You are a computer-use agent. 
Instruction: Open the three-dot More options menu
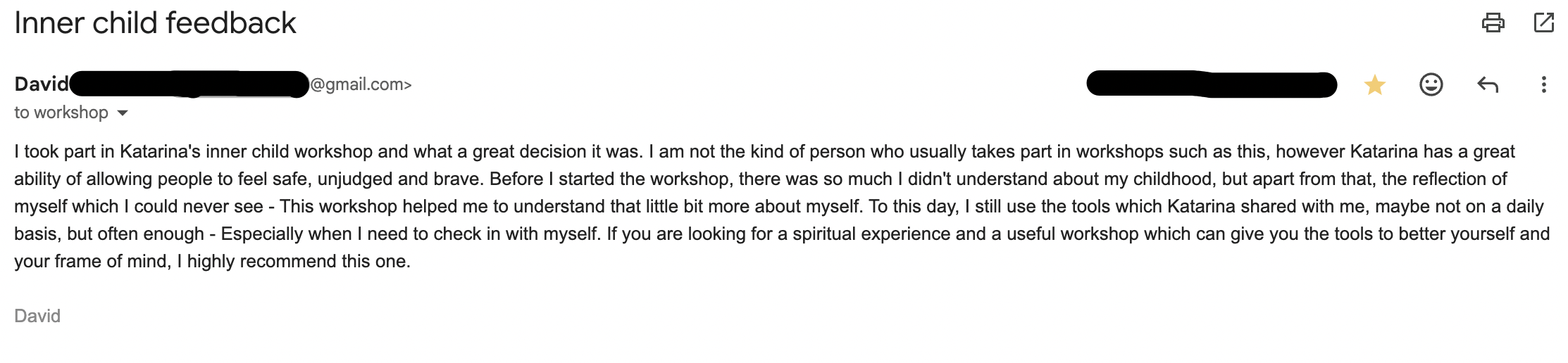1543,85
